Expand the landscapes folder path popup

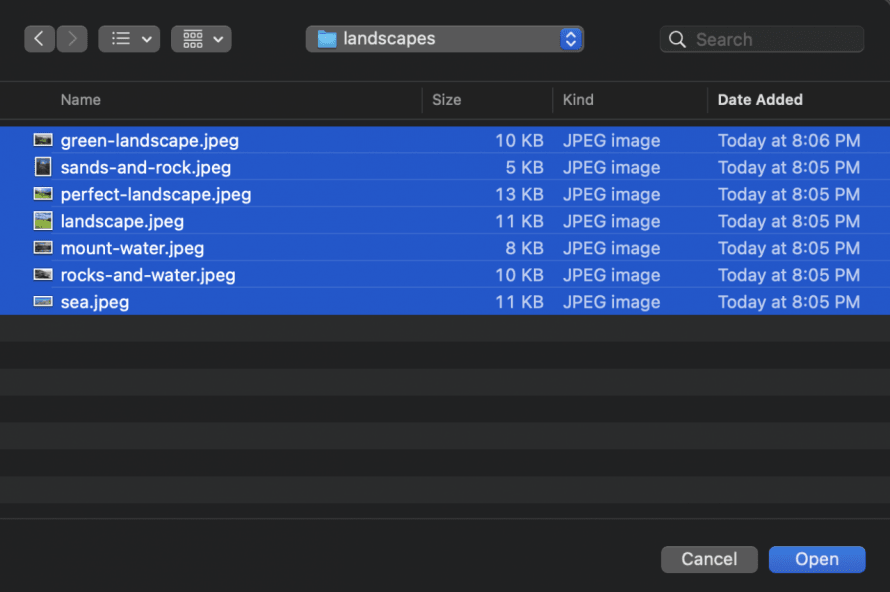coord(445,39)
